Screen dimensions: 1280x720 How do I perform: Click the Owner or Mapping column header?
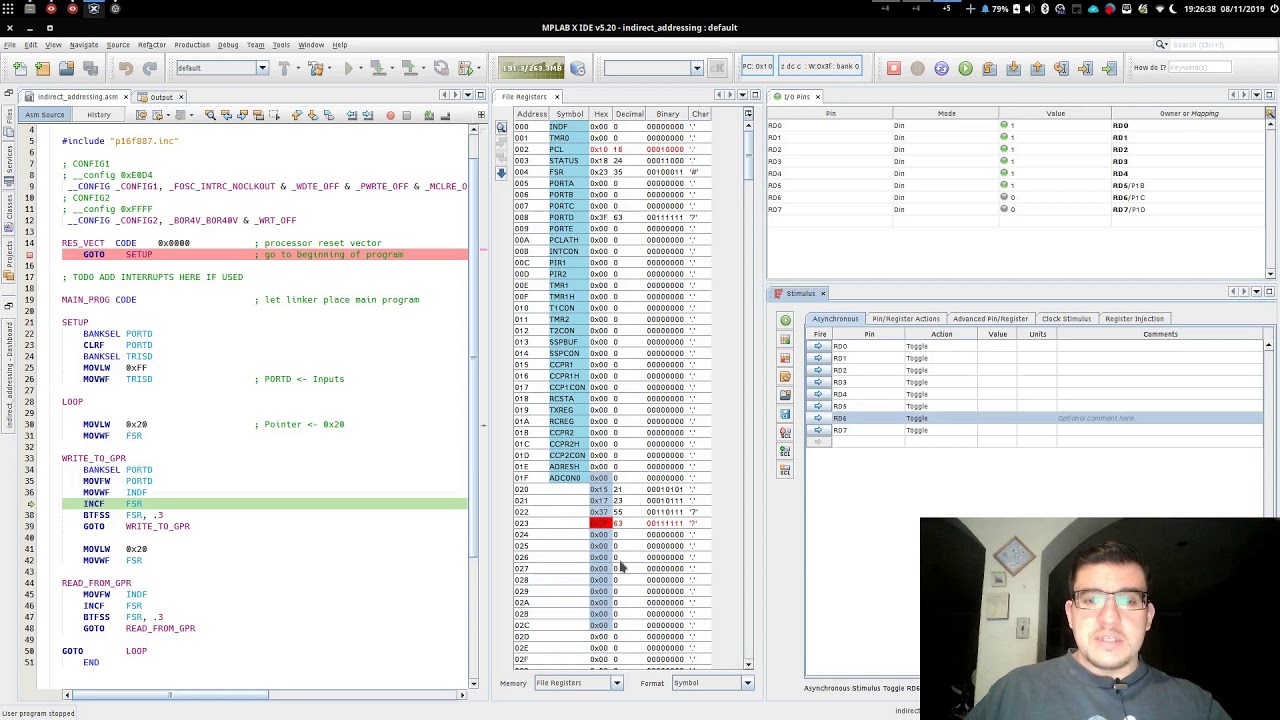point(1189,114)
